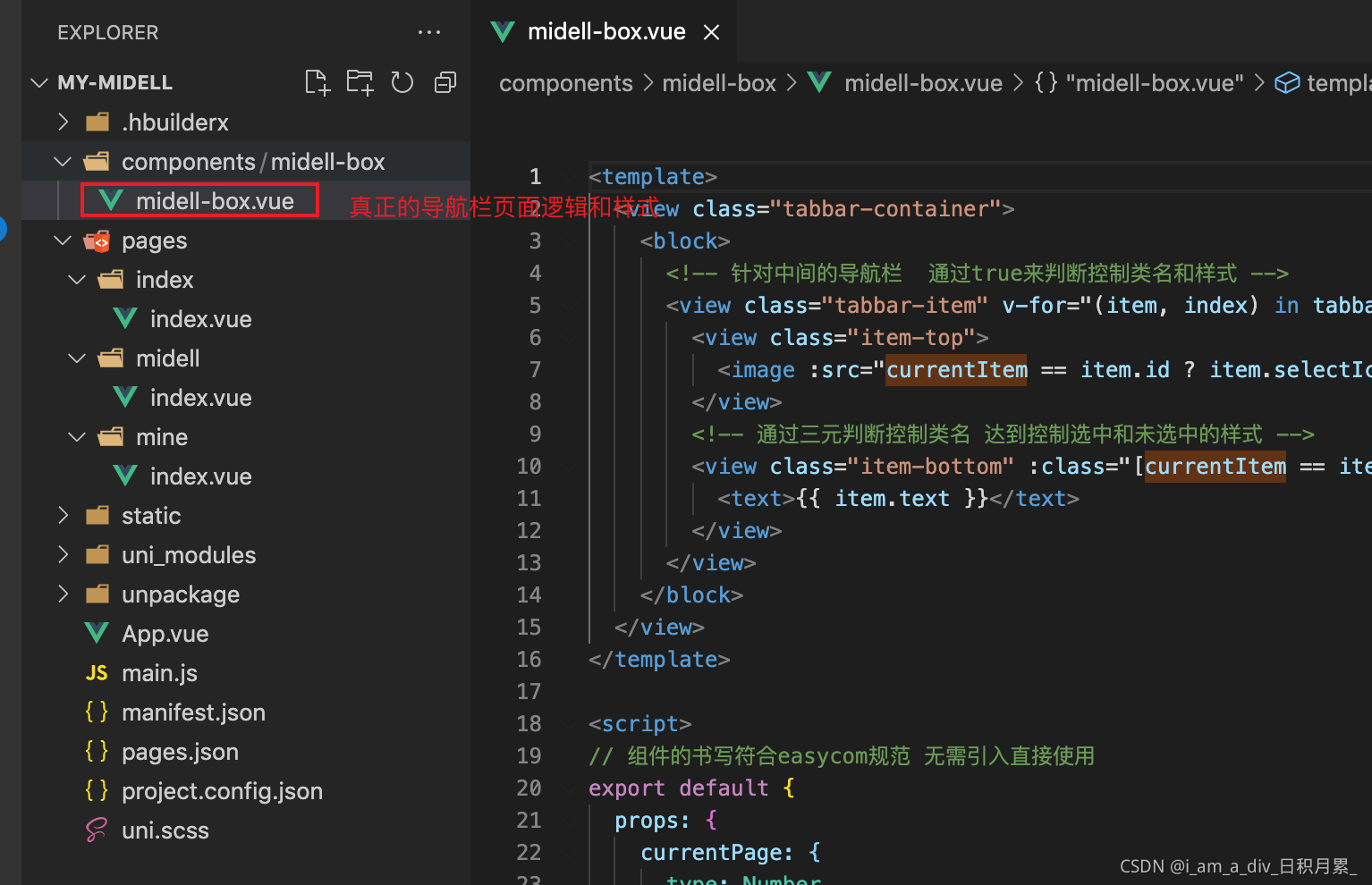This screenshot has height=885, width=1372.
Task: Click "export default" on line 20
Action: (679, 788)
